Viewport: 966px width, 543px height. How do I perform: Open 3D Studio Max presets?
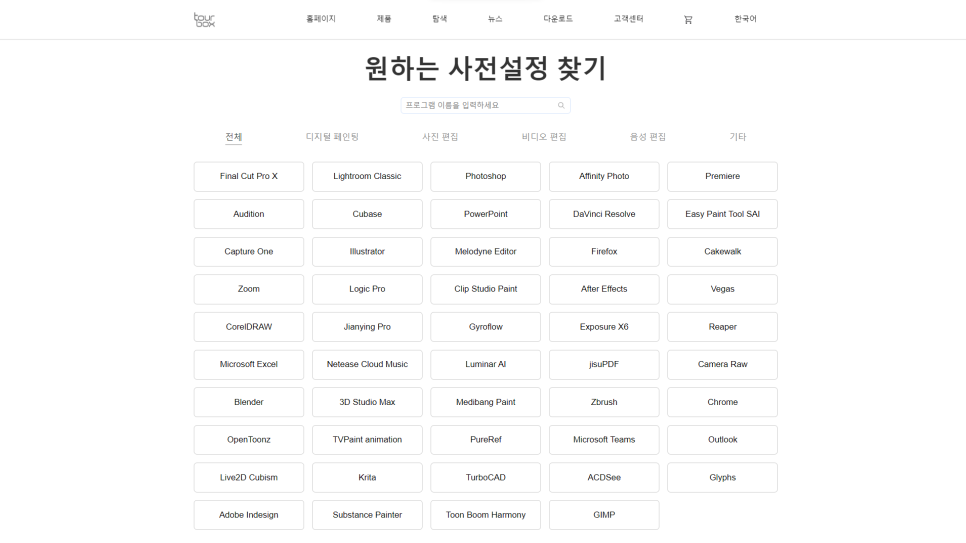[x=367, y=402]
